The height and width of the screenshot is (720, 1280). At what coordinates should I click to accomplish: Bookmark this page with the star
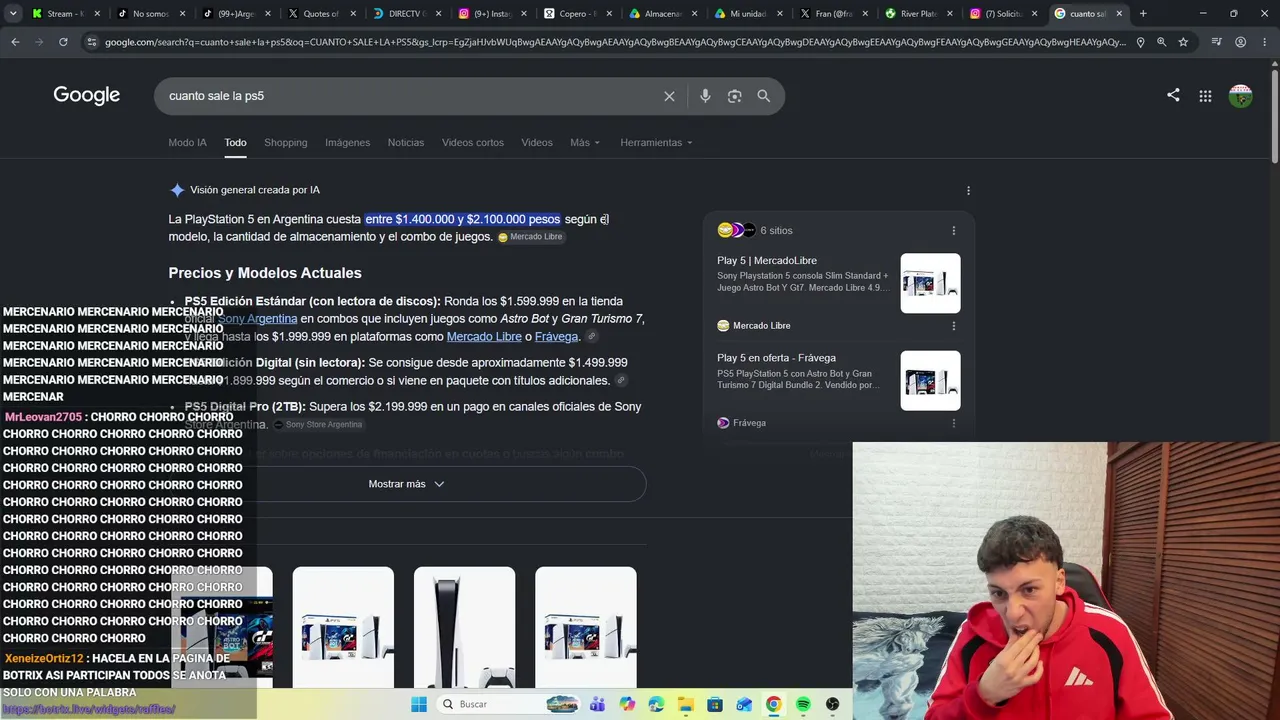[x=1183, y=42]
